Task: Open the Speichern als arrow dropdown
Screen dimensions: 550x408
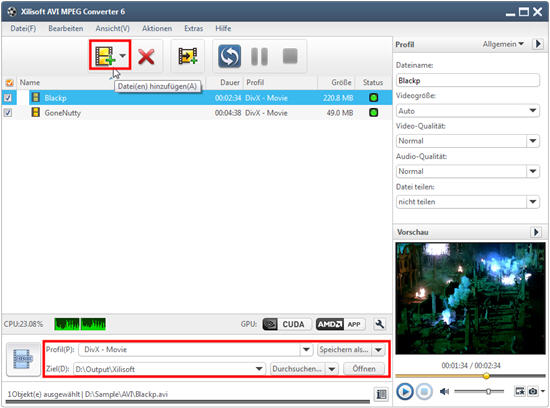Action: click(x=378, y=349)
